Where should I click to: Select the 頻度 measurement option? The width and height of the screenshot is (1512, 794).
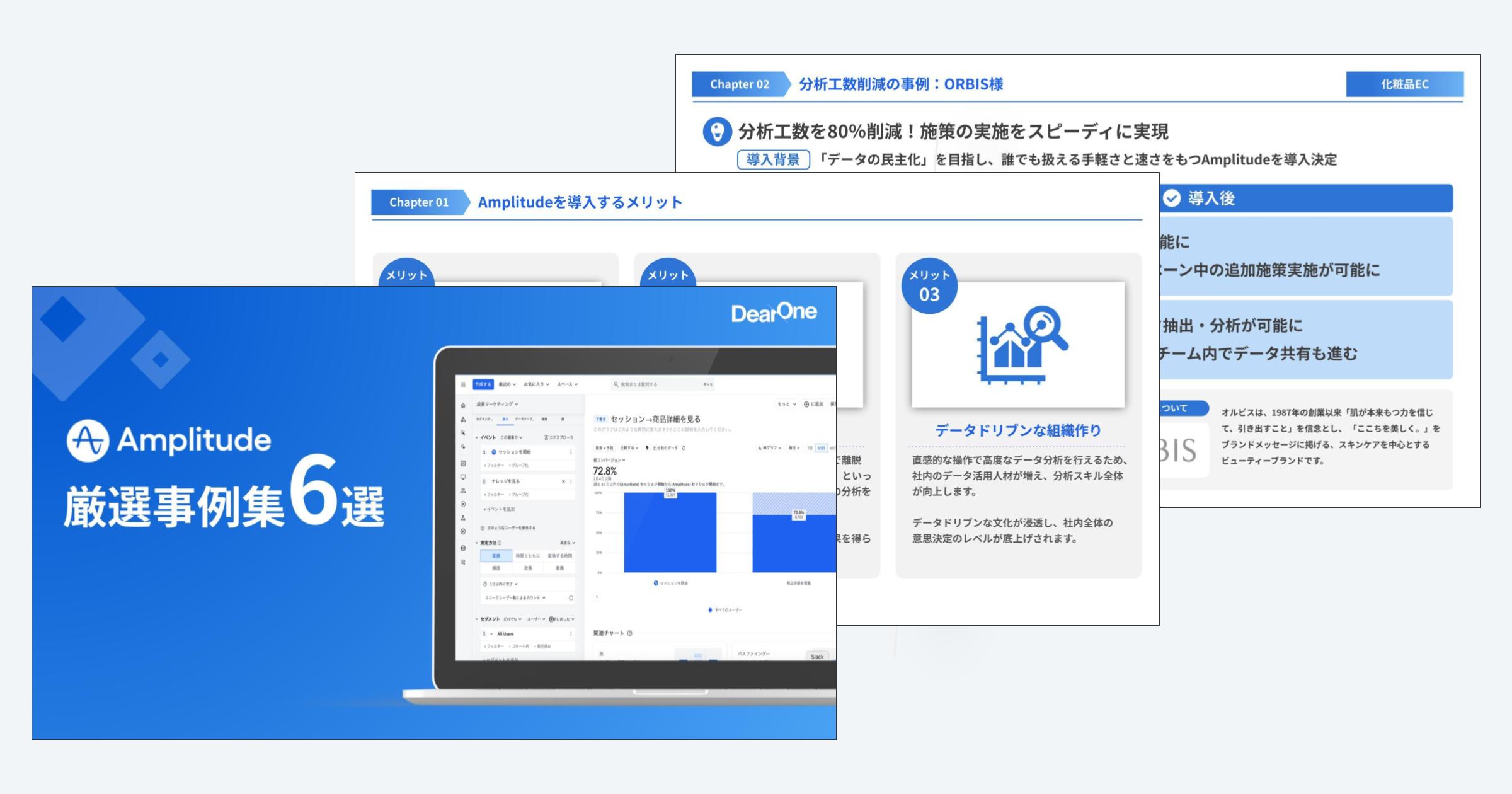coord(496,568)
